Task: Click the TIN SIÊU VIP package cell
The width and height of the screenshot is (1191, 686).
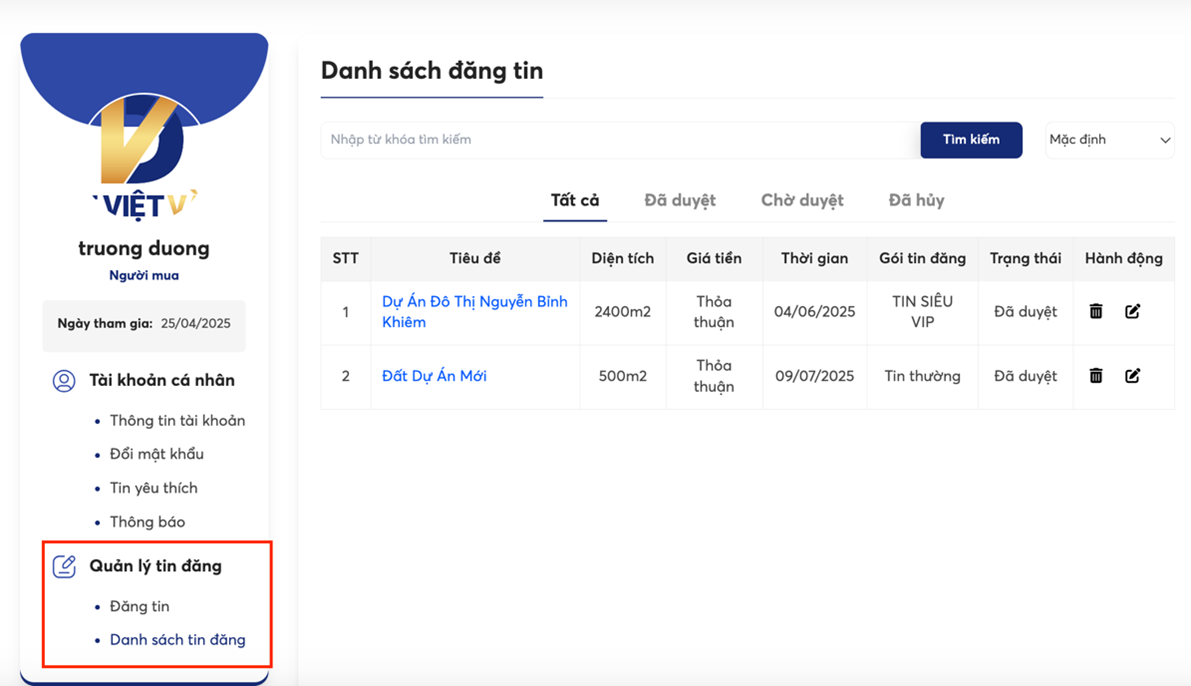Action: pos(922,311)
